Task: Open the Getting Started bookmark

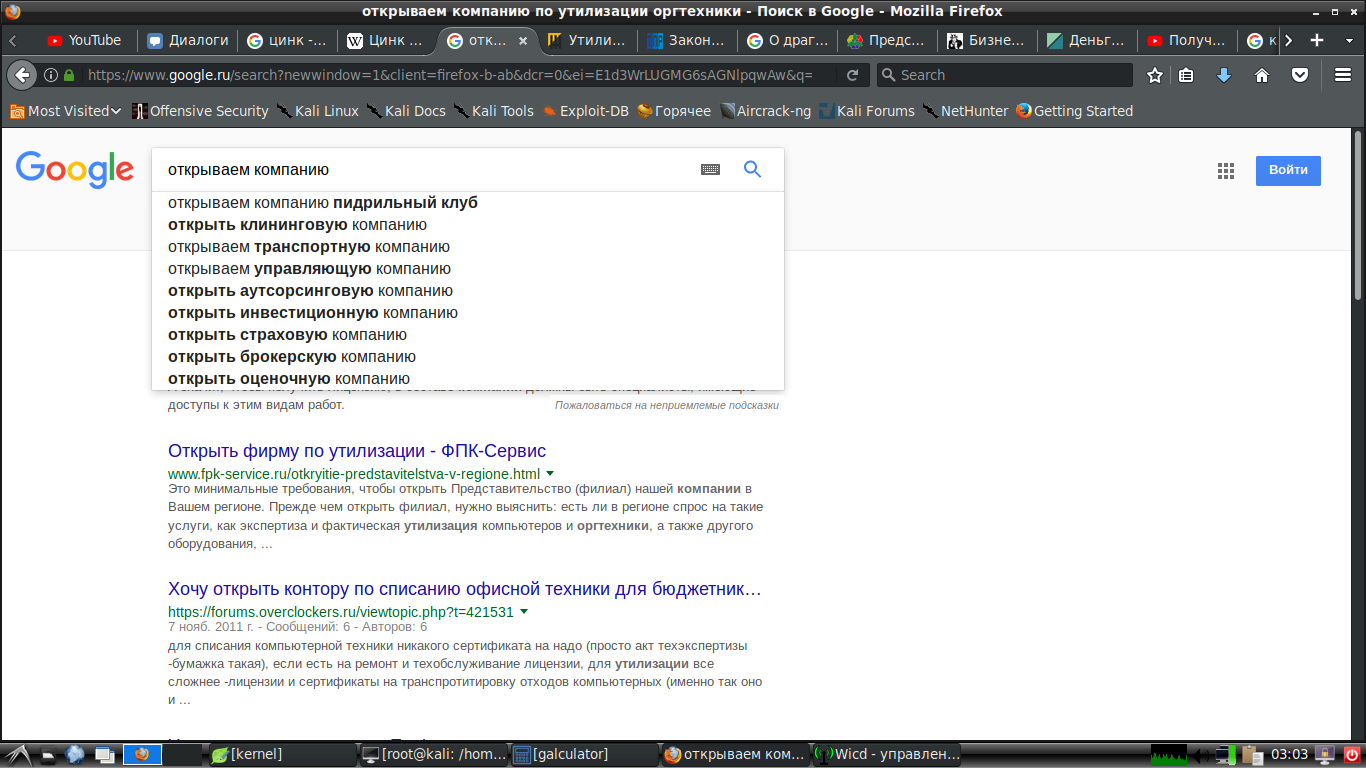Action: point(1074,111)
